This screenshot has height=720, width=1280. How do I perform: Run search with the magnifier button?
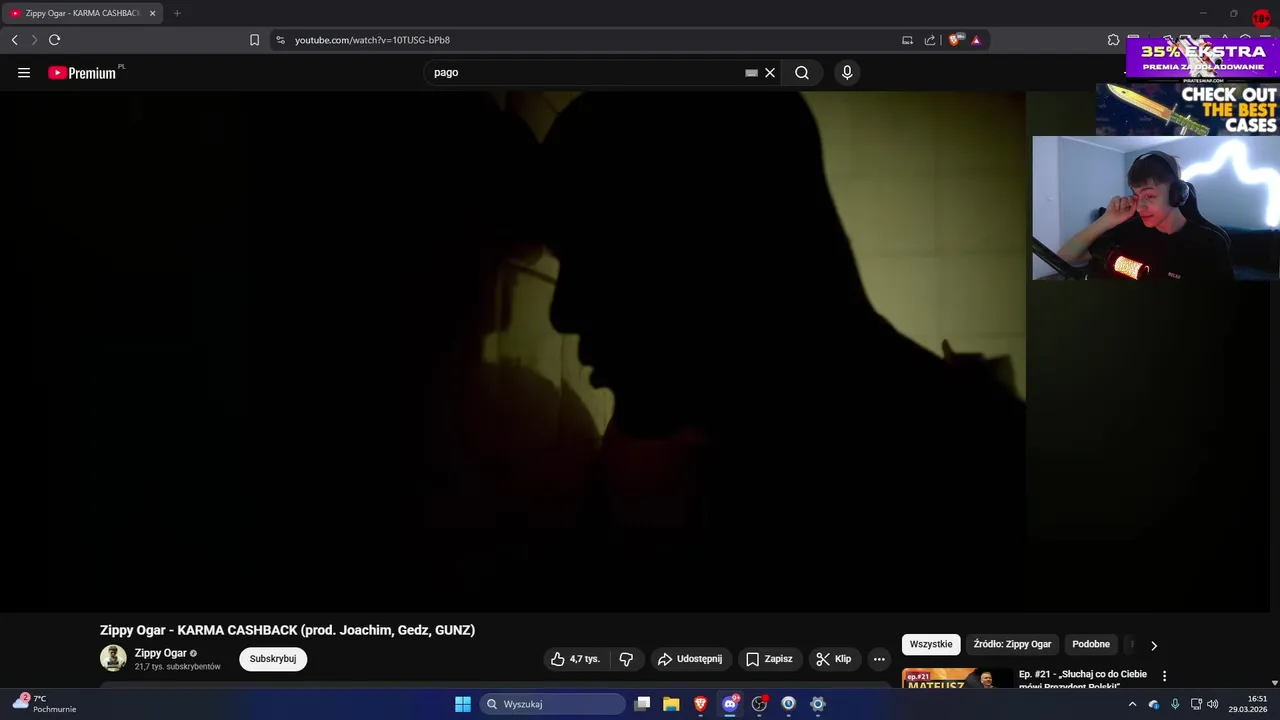pos(802,72)
